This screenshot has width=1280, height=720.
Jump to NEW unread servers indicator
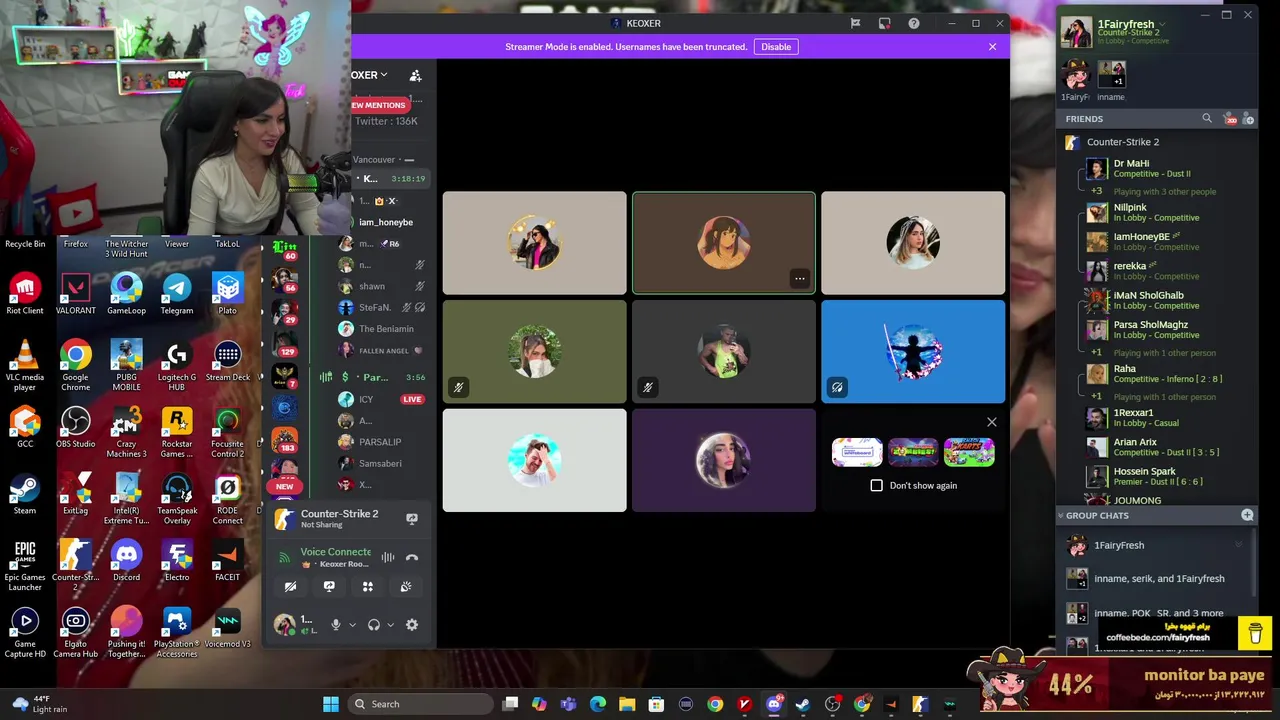coord(285,486)
